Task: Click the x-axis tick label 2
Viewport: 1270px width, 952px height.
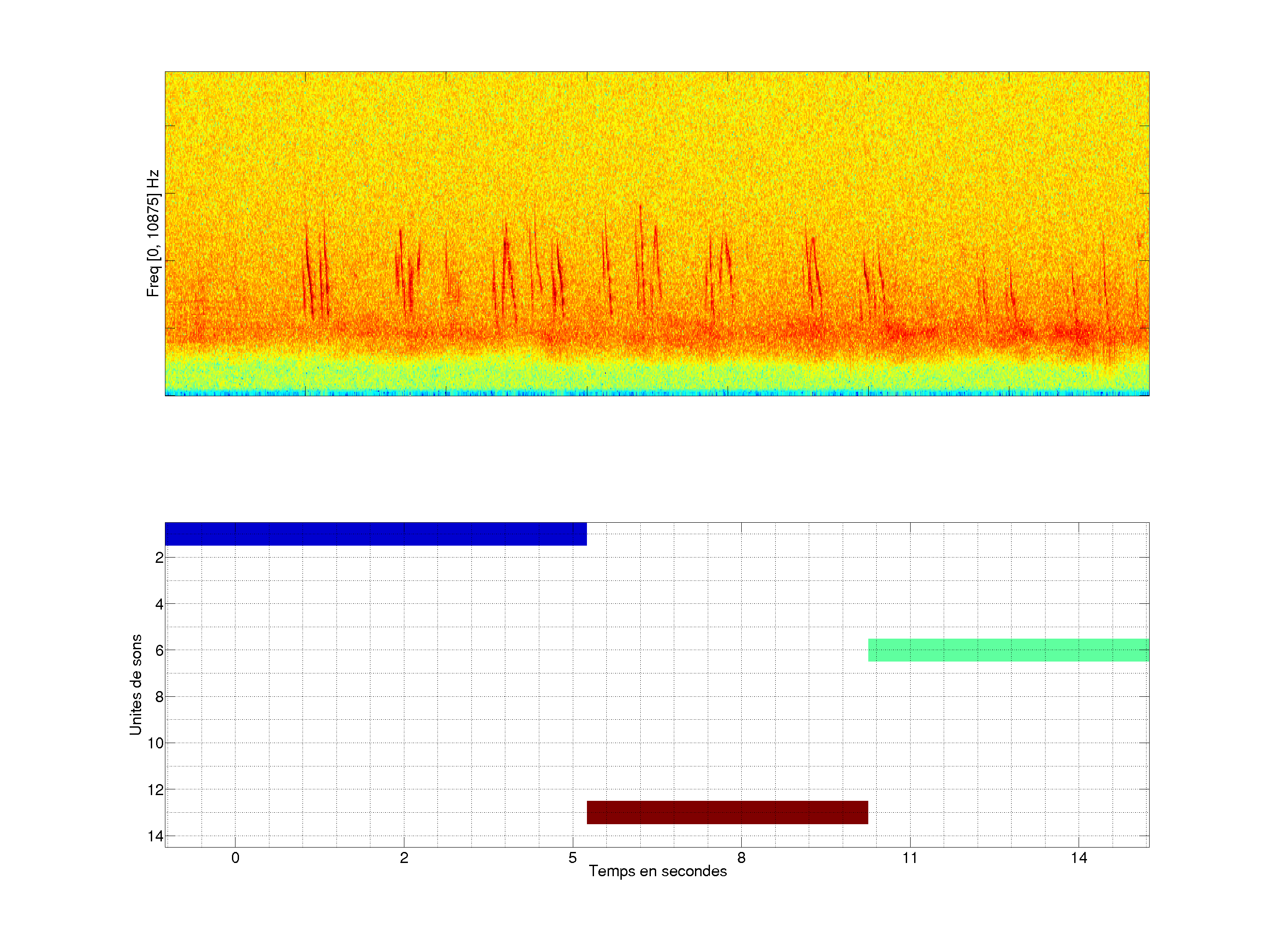Action: coord(404,858)
